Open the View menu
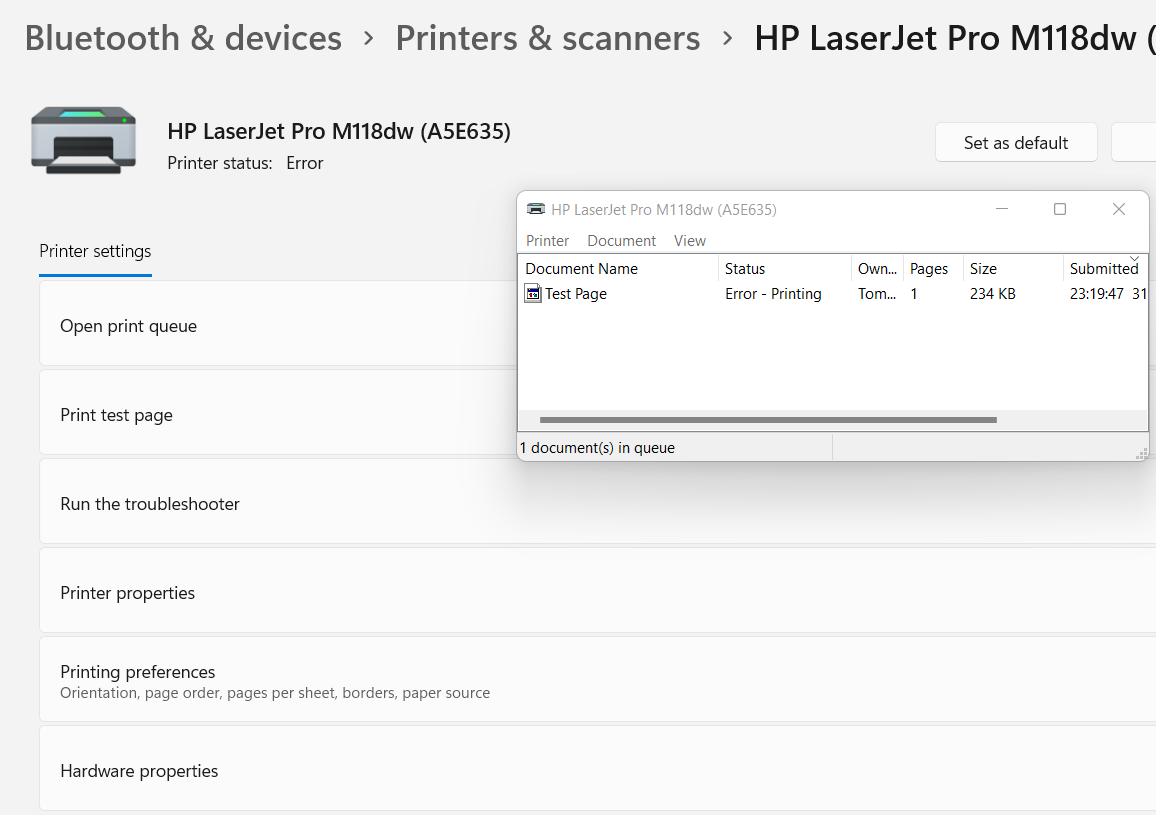 pos(689,240)
